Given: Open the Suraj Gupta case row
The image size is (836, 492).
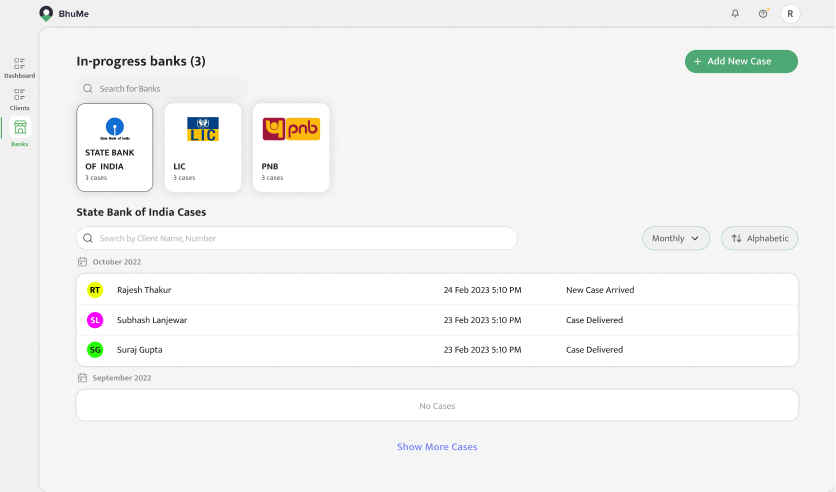Looking at the screenshot, I should coord(437,350).
